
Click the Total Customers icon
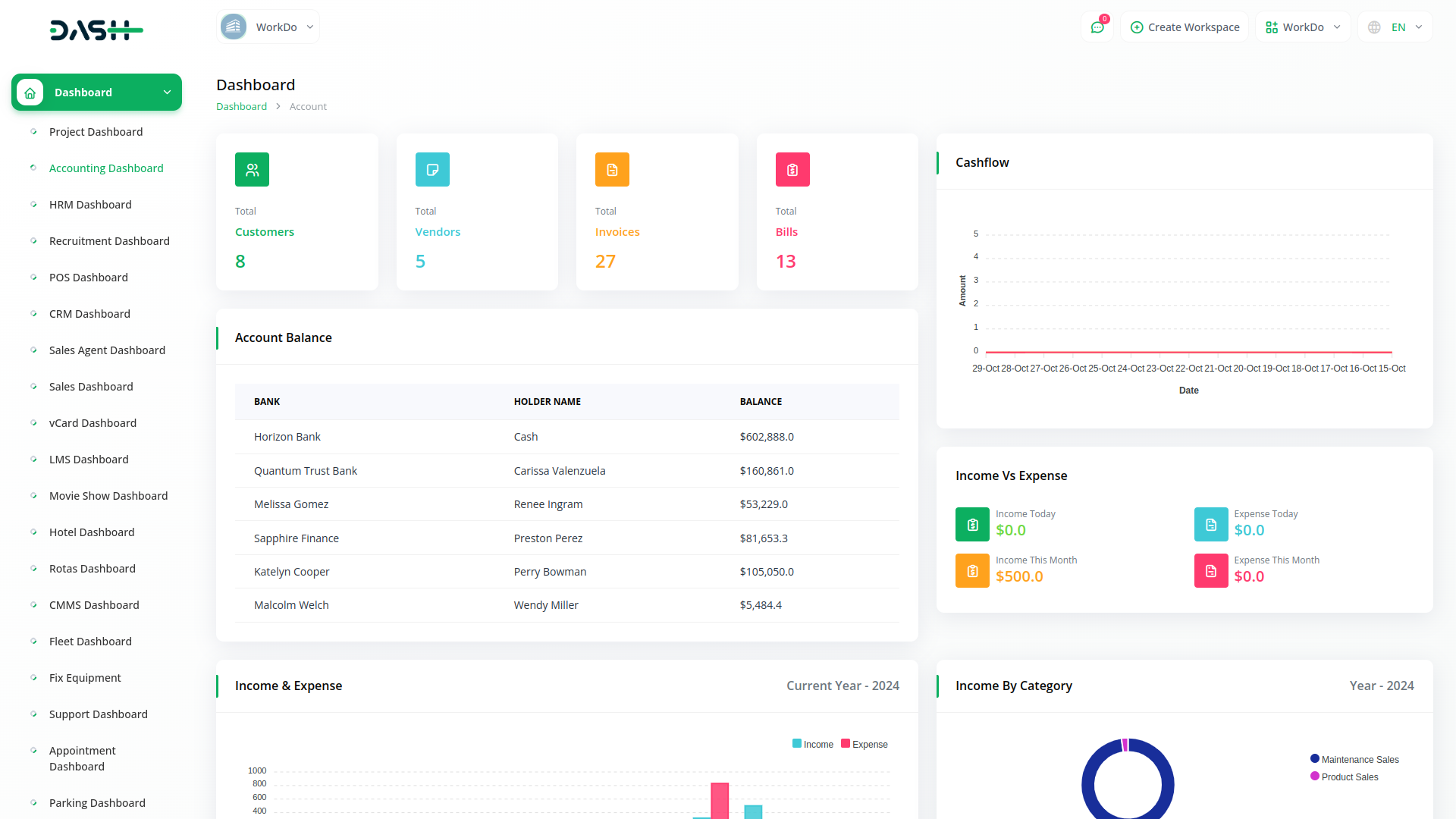pyautogui.click(x=252, y=169)
